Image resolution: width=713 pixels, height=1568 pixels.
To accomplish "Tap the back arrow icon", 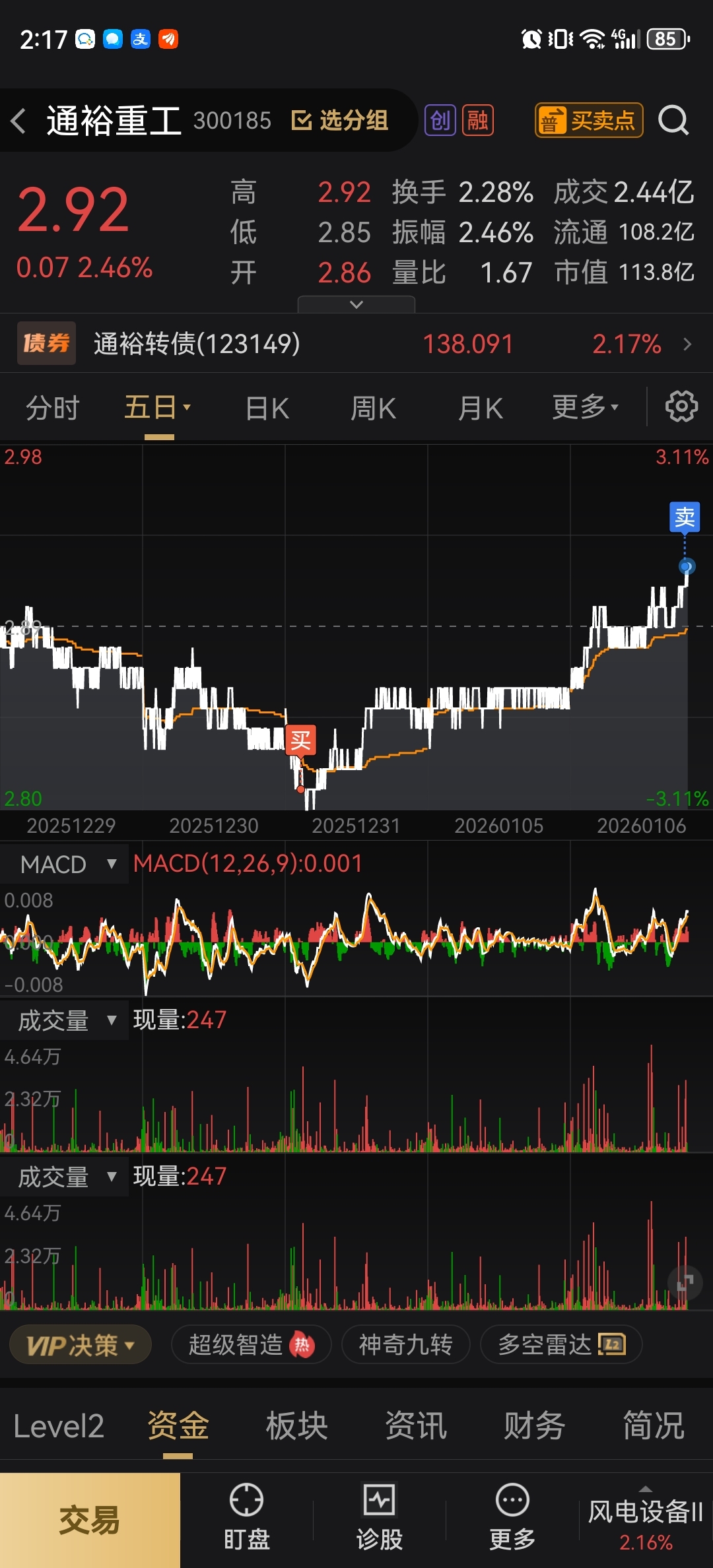I will 18,121.
